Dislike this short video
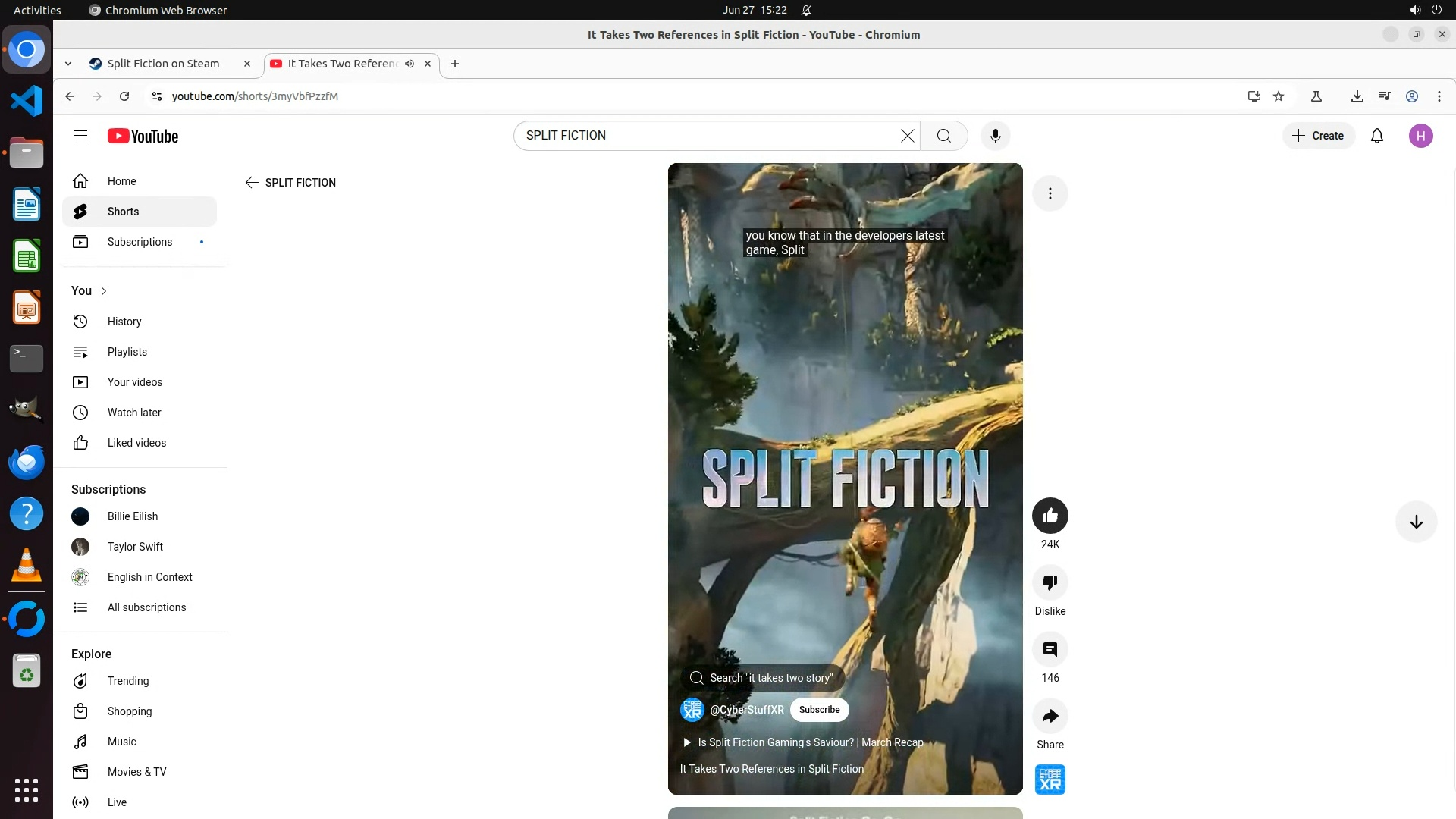 point(1050,583)
